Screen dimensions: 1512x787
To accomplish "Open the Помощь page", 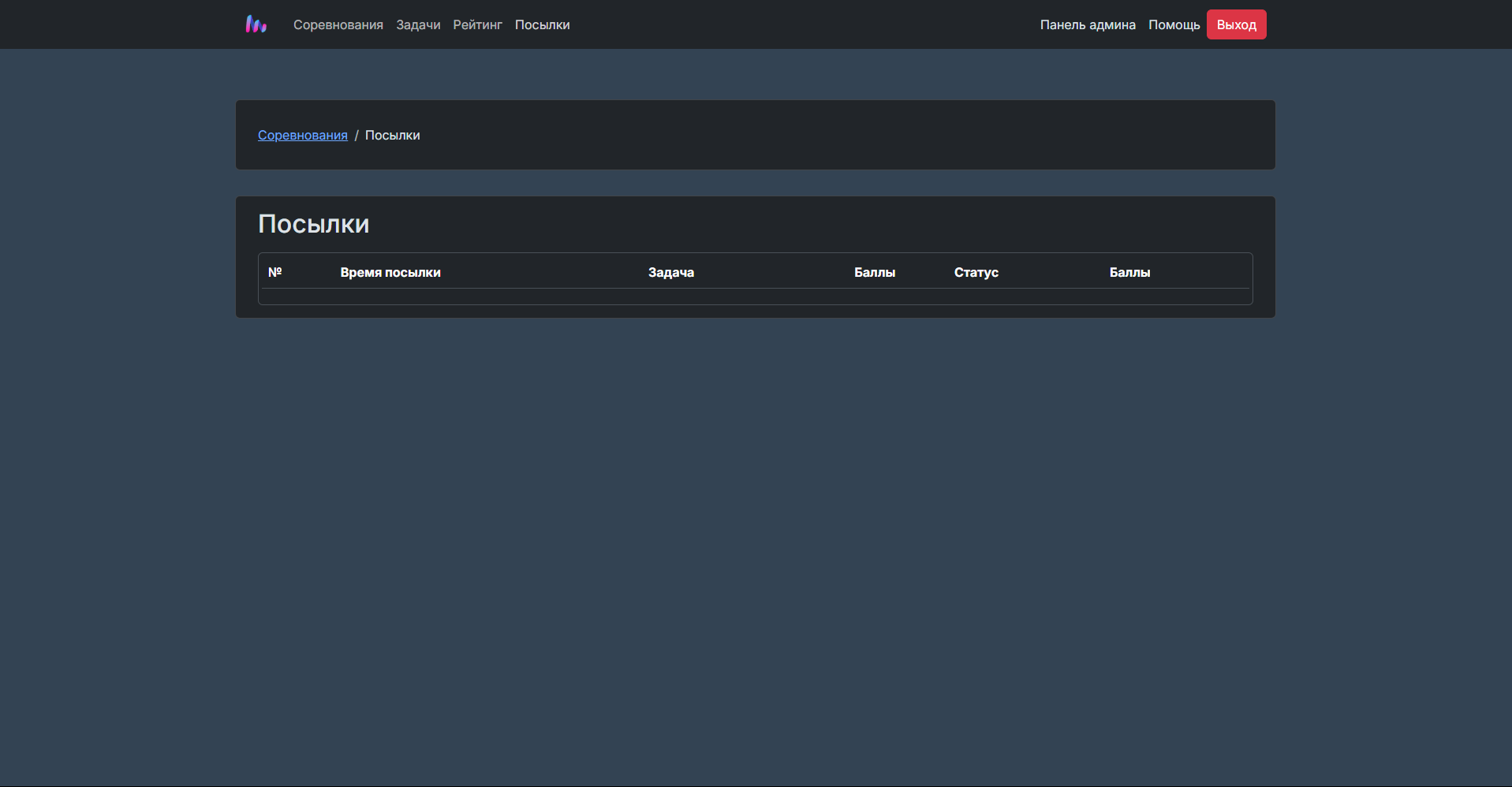I will (x=1174, y=25).
